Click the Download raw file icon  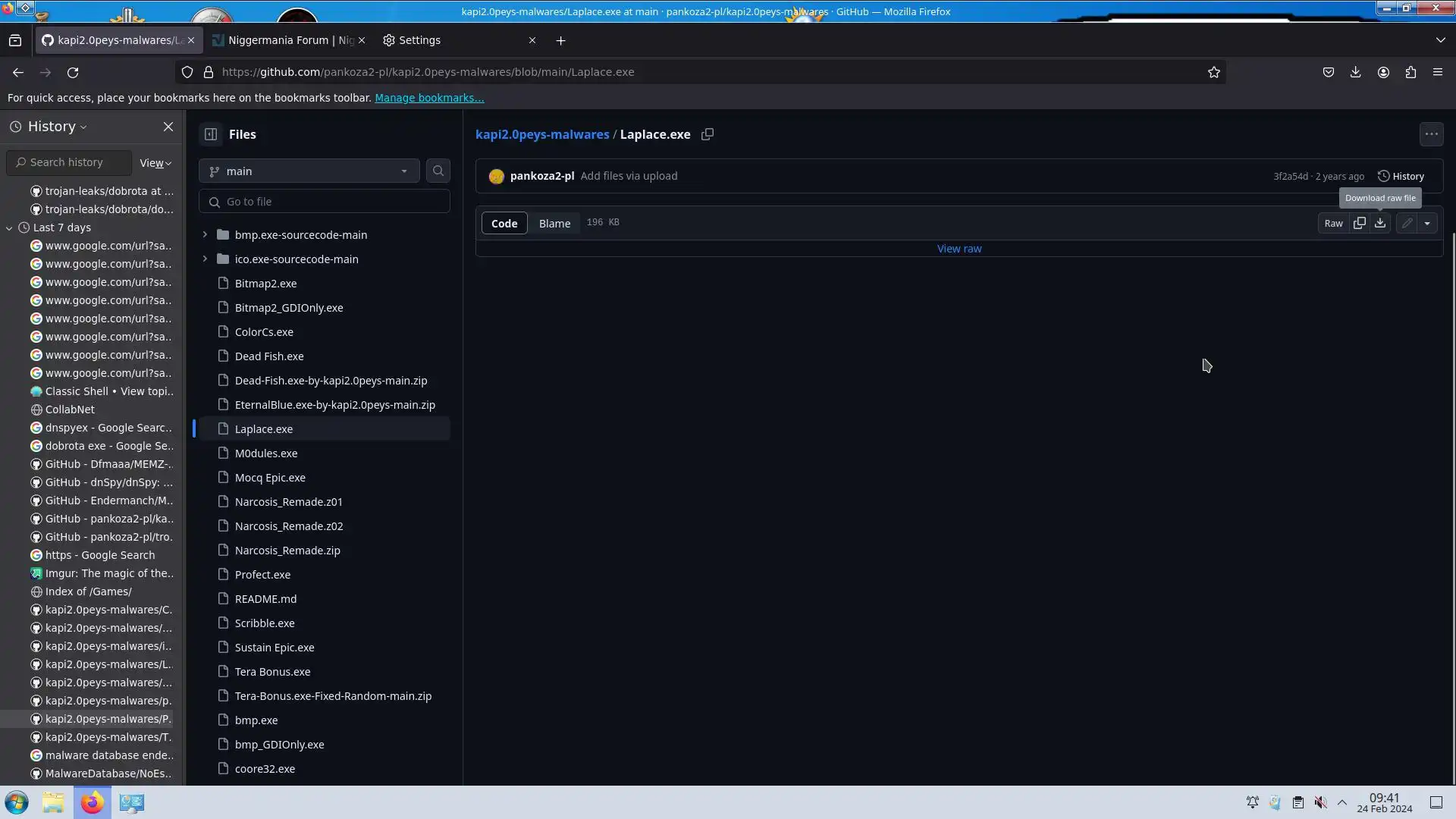[1380, 223]
